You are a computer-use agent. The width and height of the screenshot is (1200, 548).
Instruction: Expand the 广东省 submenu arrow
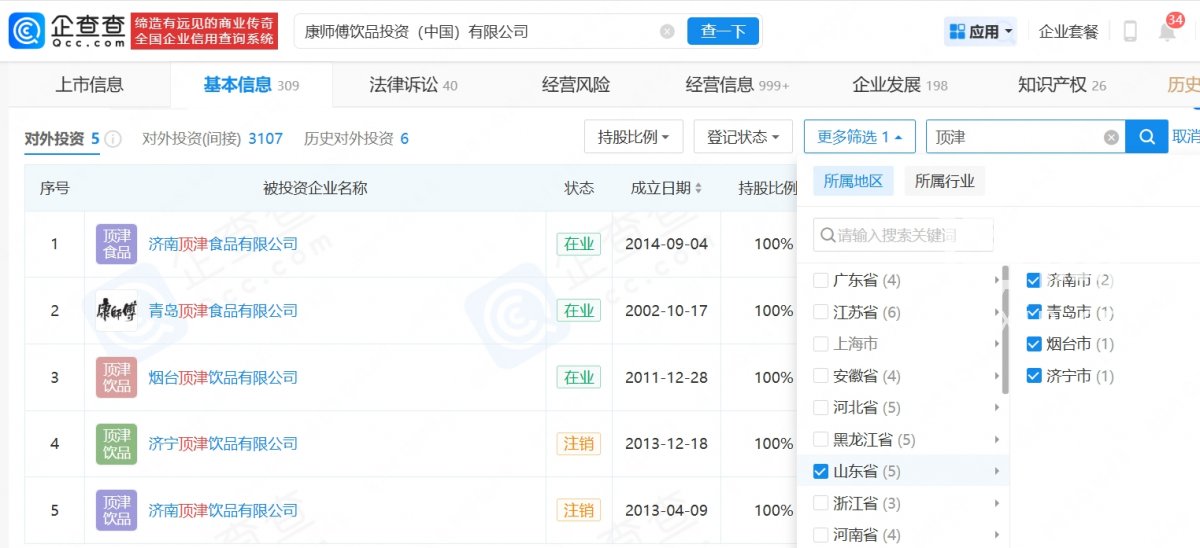pyautogui.click(x=997, y=281)
